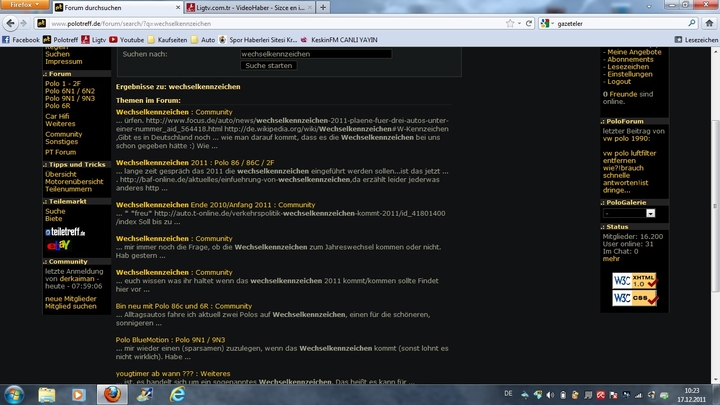This screenshot has height=405, width=720.
Task: Open the Car Hifi forum link
Action: pos(57,116)
